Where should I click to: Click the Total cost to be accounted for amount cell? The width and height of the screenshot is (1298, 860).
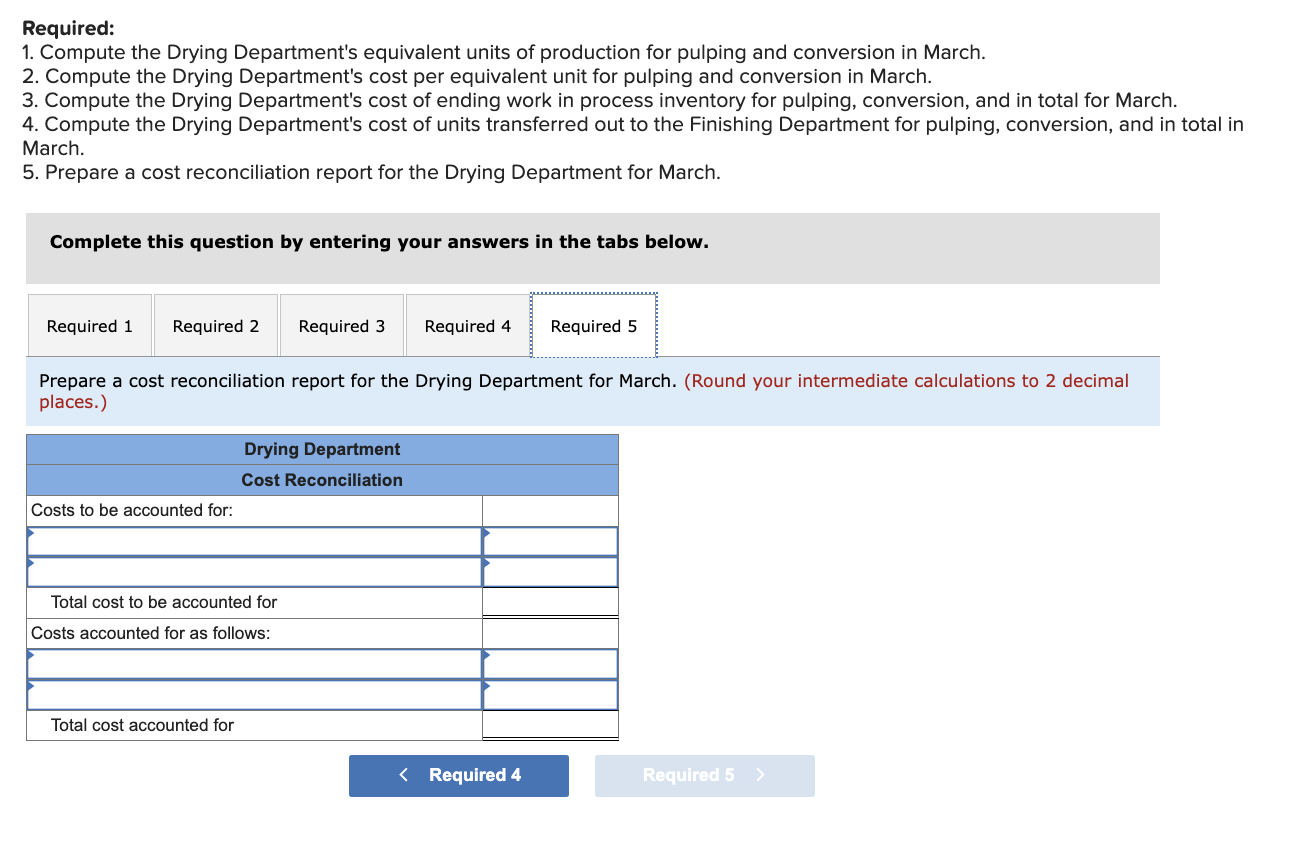tap(550, 602)
